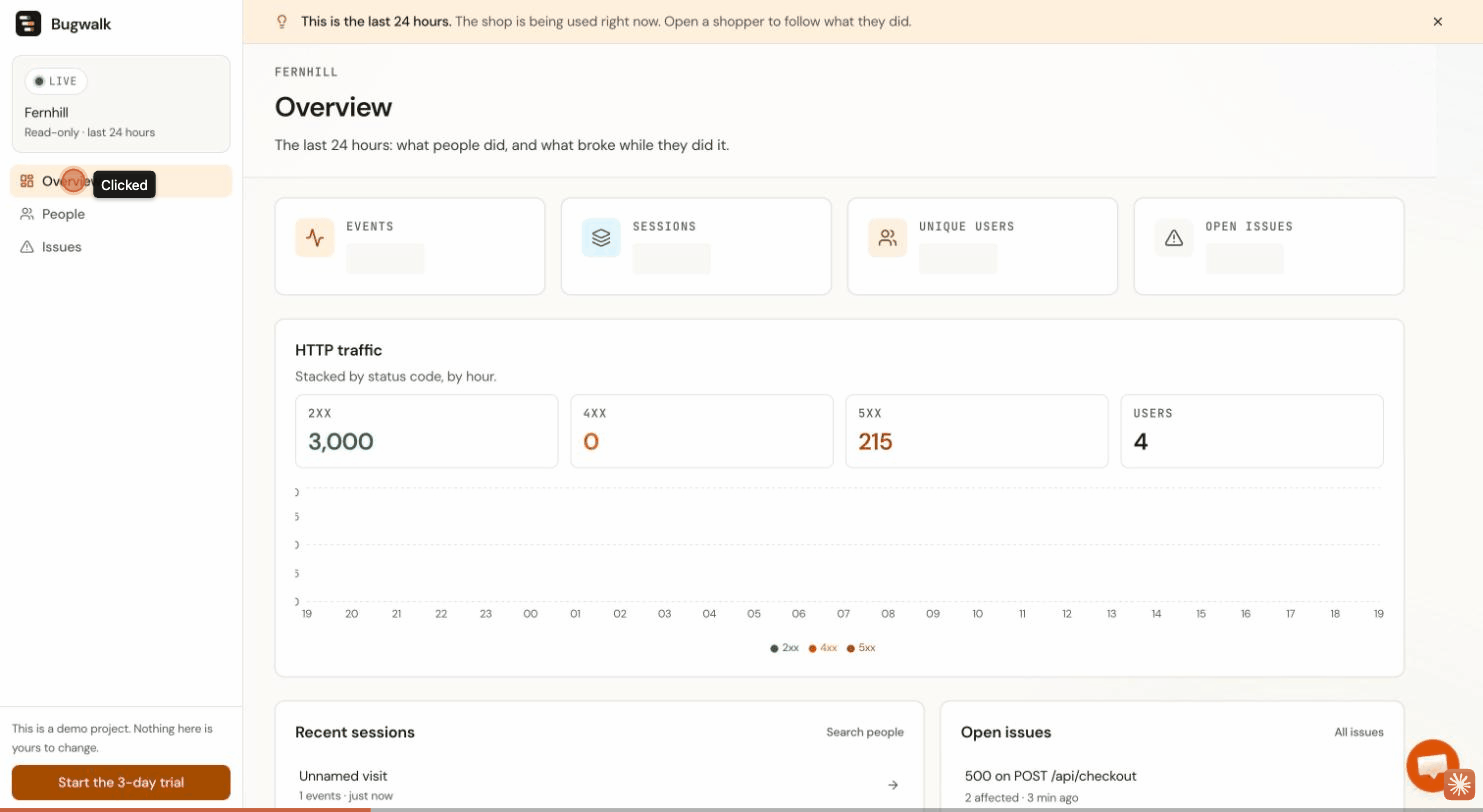
Task: Open the Unnamed visit session arrow
Action: pyautogui.click(x=893, y=785)
